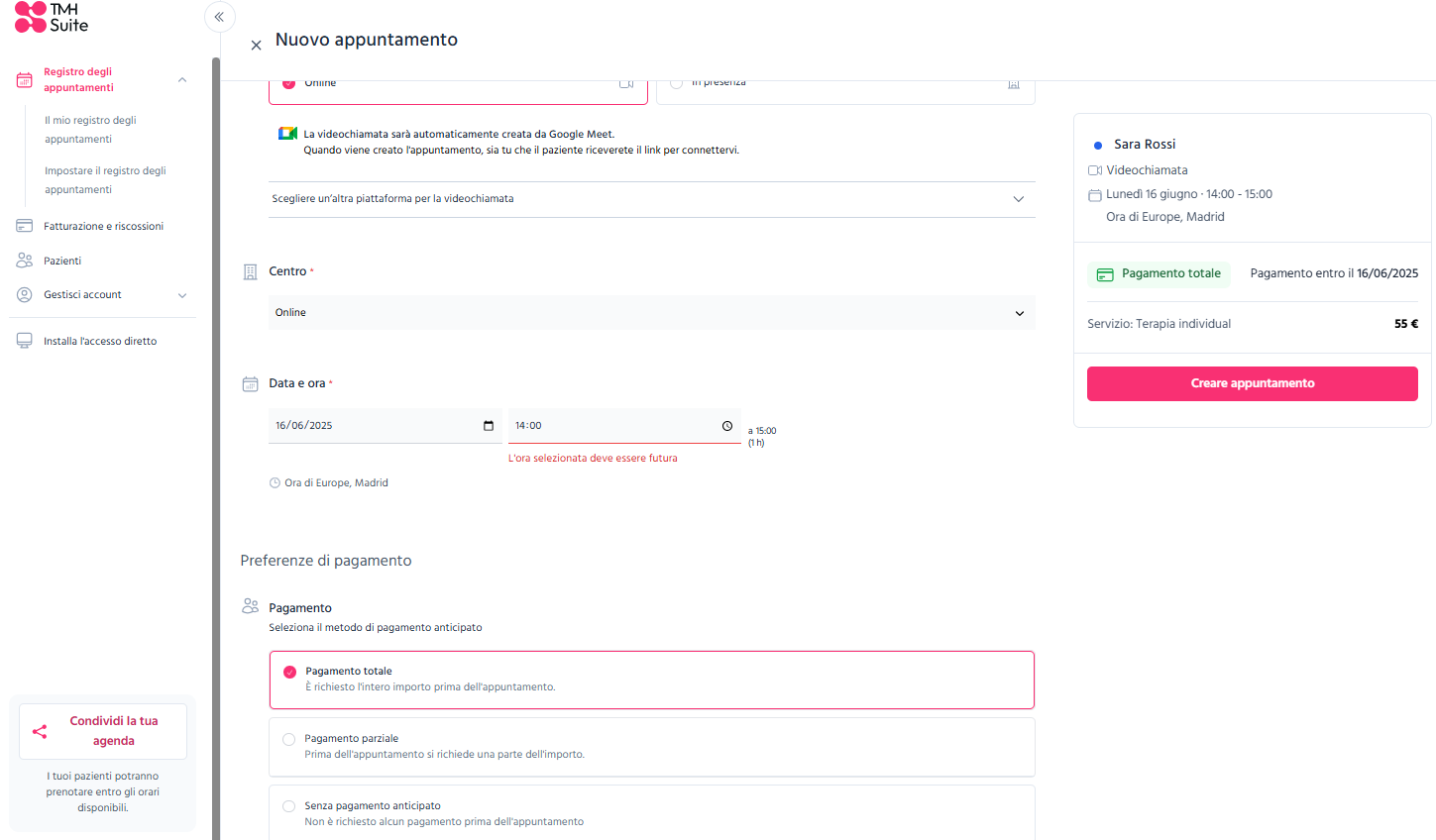Image resolution: width=1436 pixels, height=840 pixels.
Task: Click the Videochiamata camera icon in summary
Action: [x=1095, y=170]
